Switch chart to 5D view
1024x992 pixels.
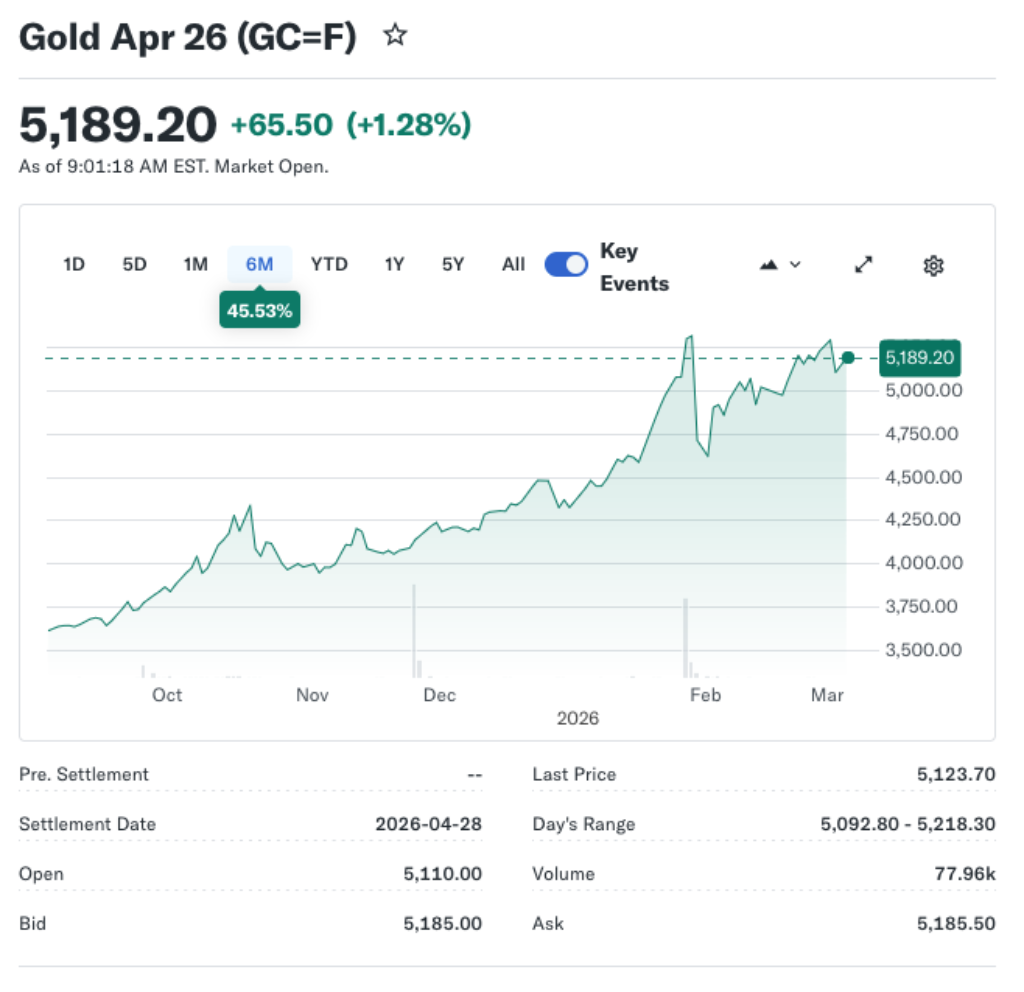134,264
